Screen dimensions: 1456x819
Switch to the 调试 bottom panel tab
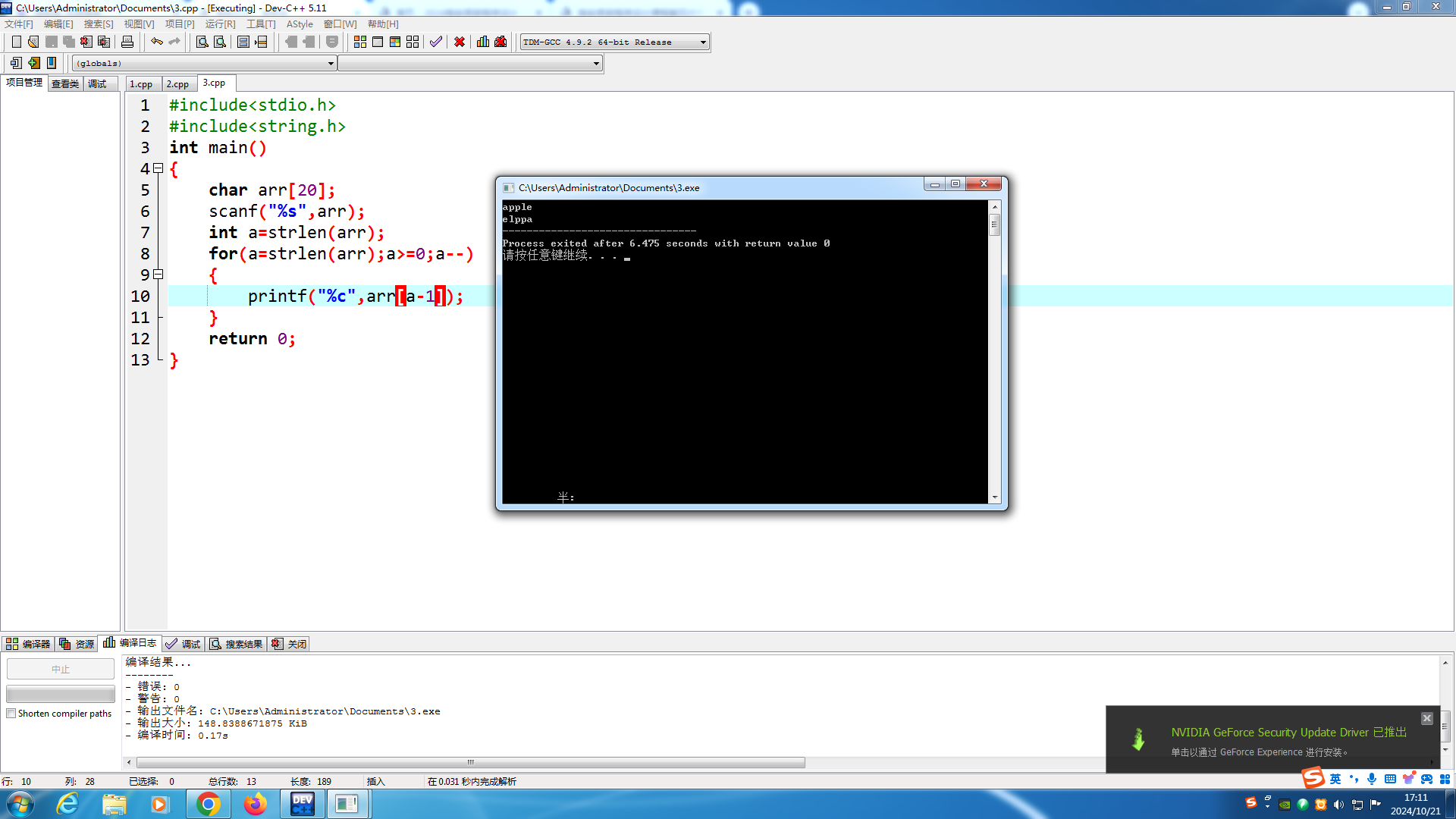(184, 644)
